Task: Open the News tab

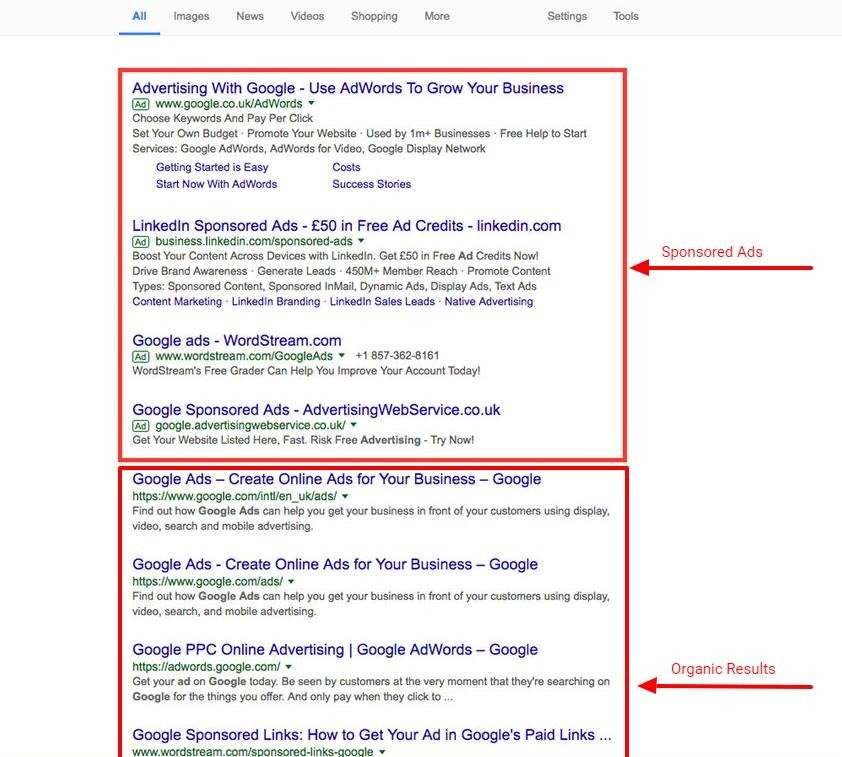Action: tap(250, 16)
